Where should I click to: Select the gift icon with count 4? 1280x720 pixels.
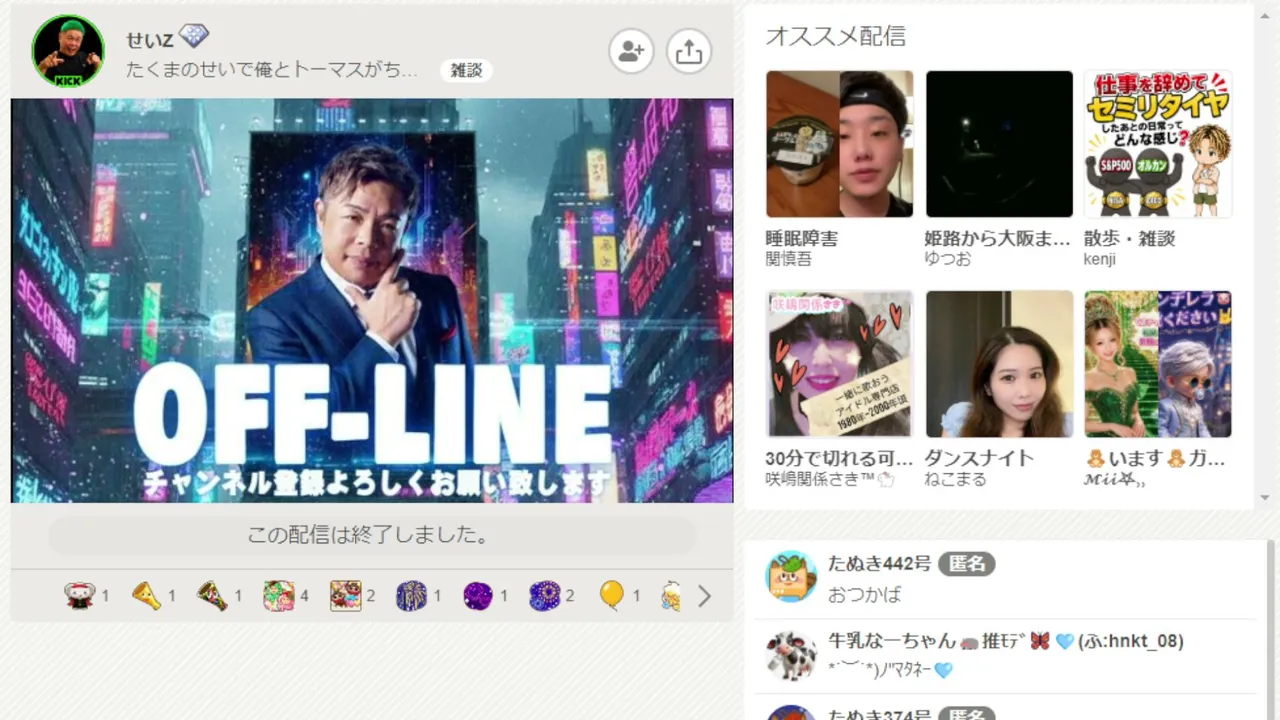279,596
